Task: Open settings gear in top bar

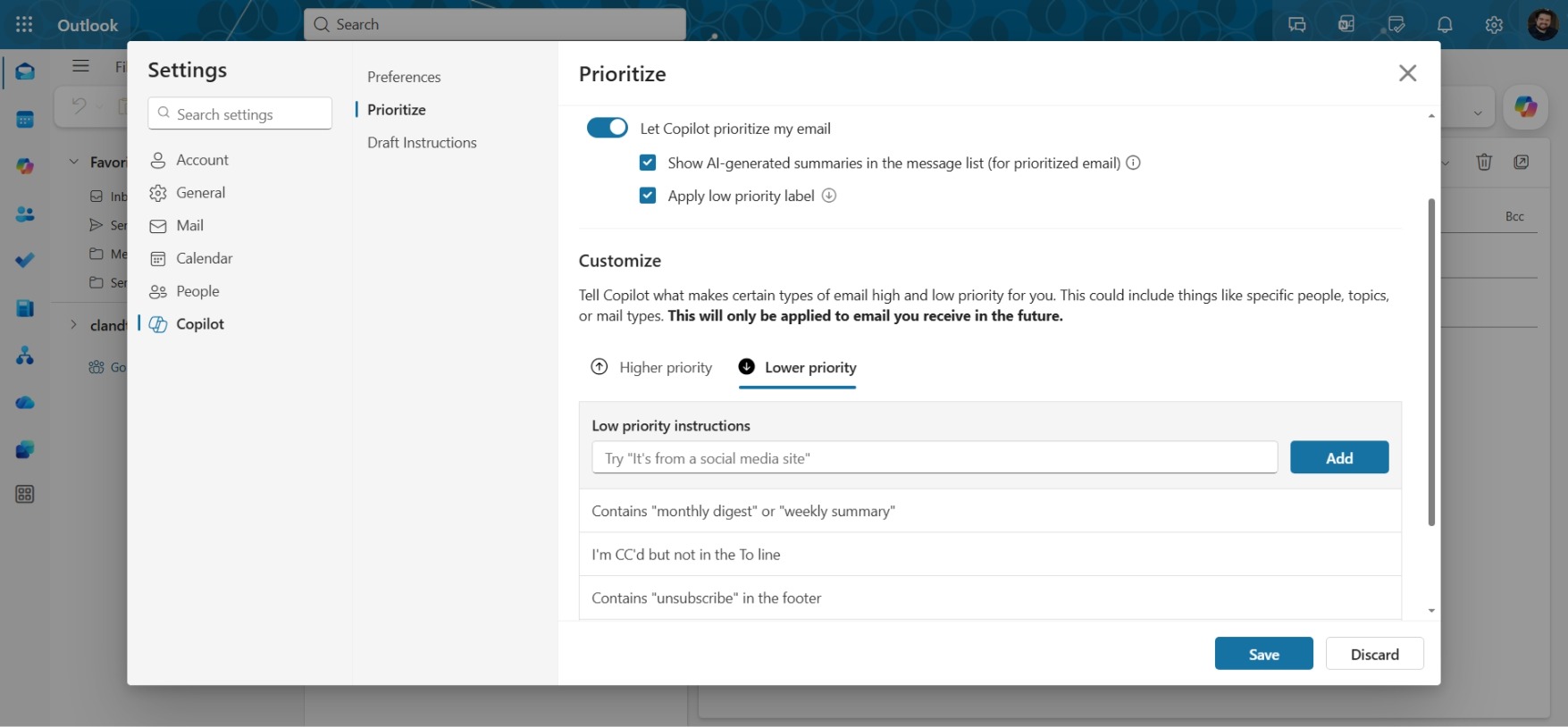Action: tap(1494, 25)
